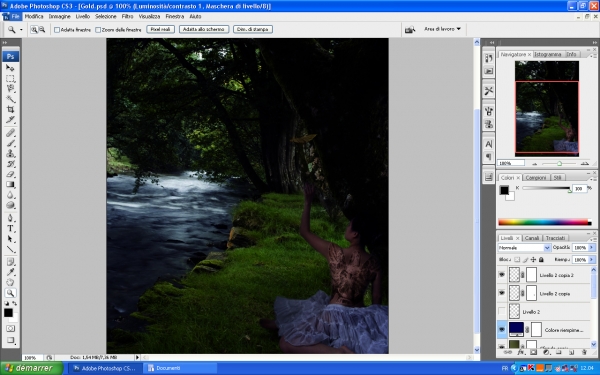Select the Eraser tool

coord(10,174)
